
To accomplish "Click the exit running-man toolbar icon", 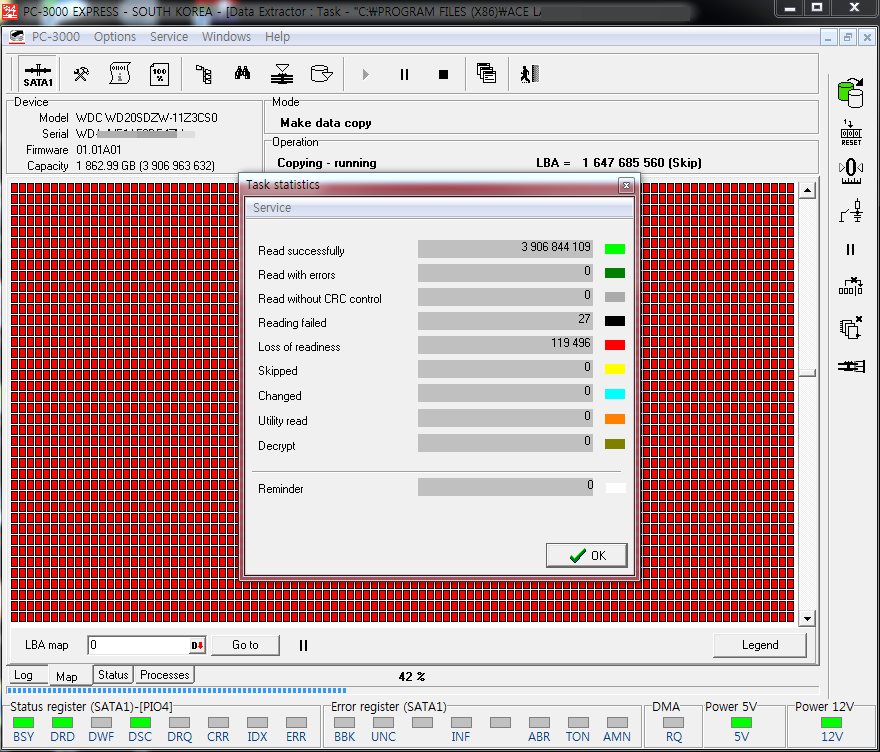I will tap(529, 74).
